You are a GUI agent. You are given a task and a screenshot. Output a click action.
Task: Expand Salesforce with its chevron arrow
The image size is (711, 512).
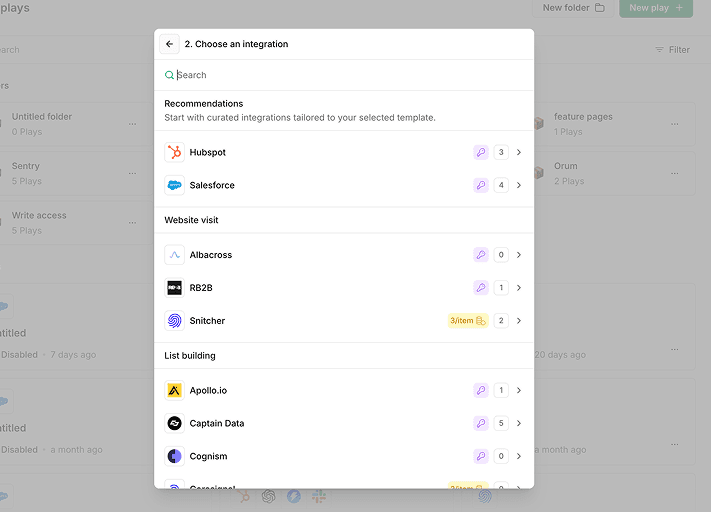coord(519,185)
